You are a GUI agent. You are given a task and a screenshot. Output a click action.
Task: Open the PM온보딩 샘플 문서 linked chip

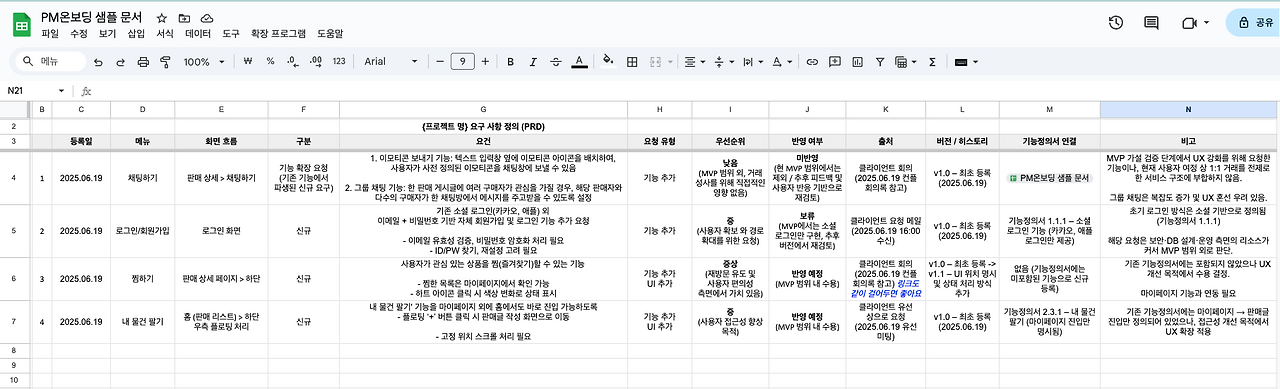(x=1050, y=177)
